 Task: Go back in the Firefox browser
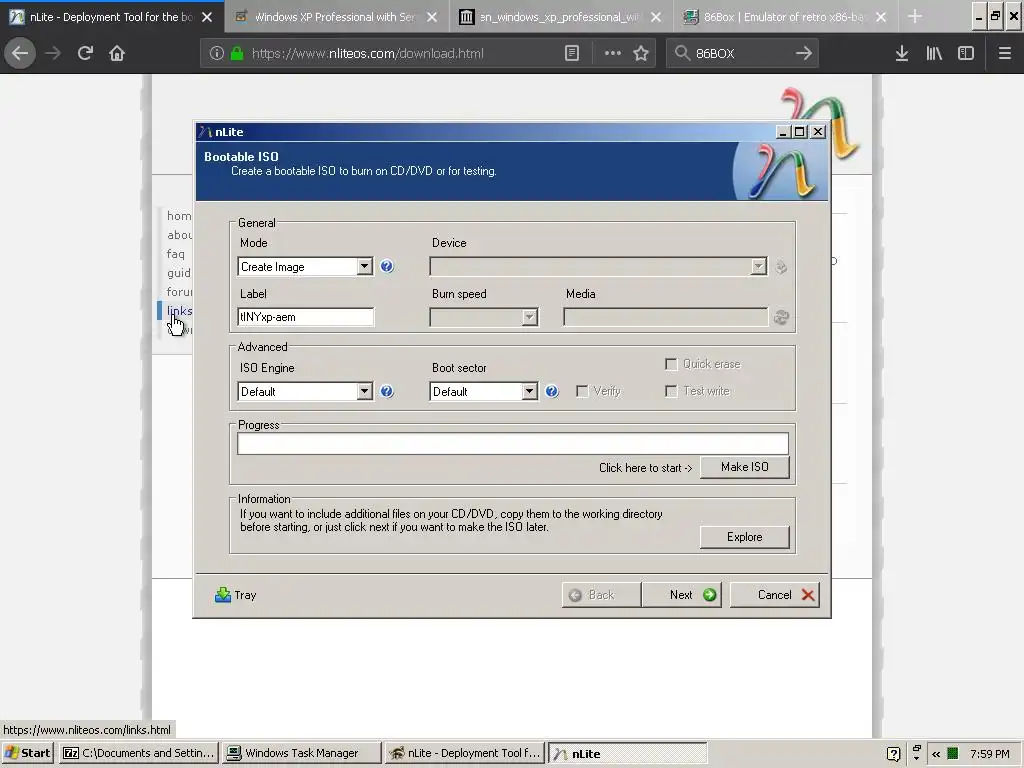click(x=20, y=53)
